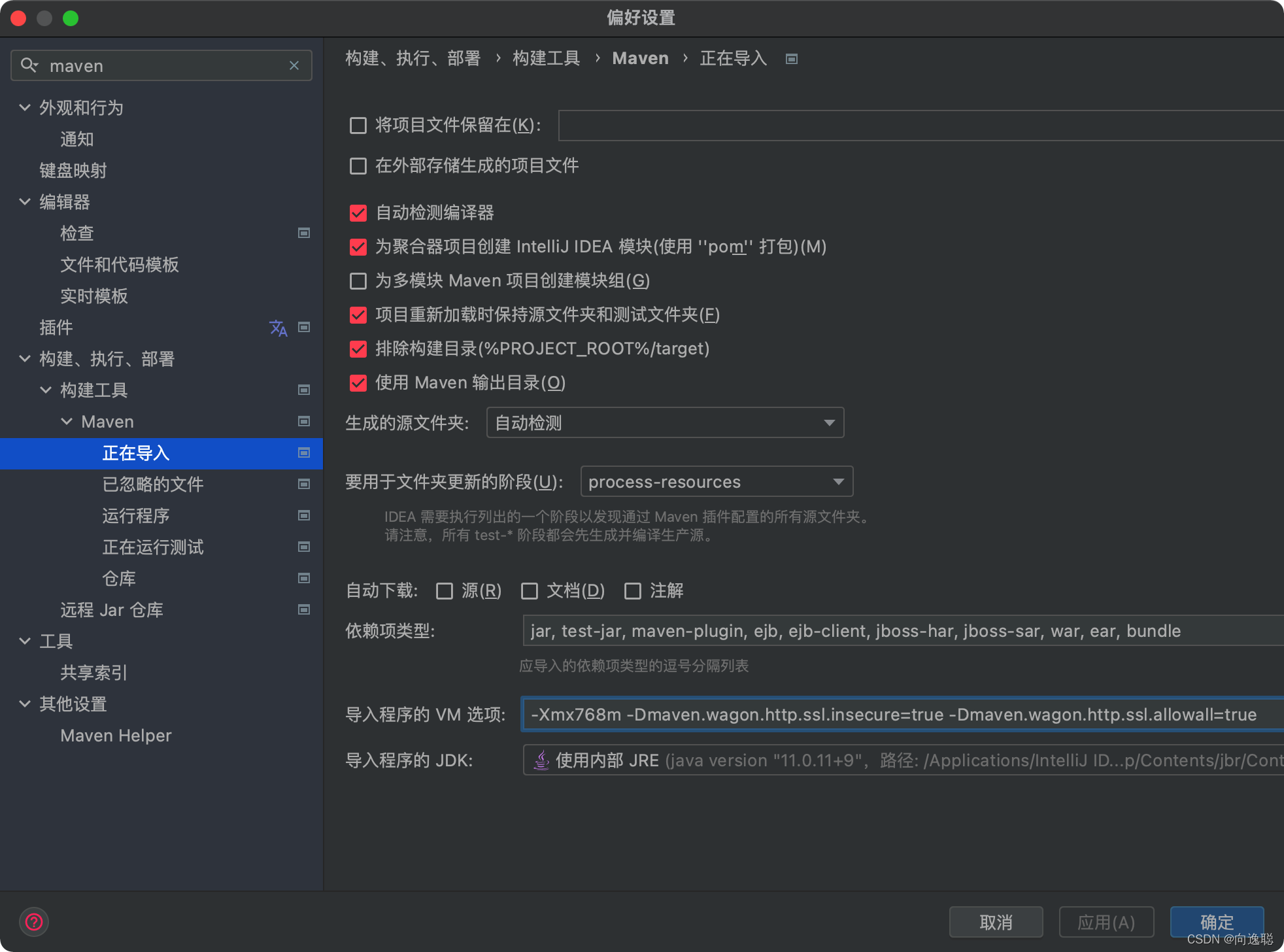The width and height of the screenshot is (1284, 952).
Task: Click 取消 button
Action: [x=996, y=922]
